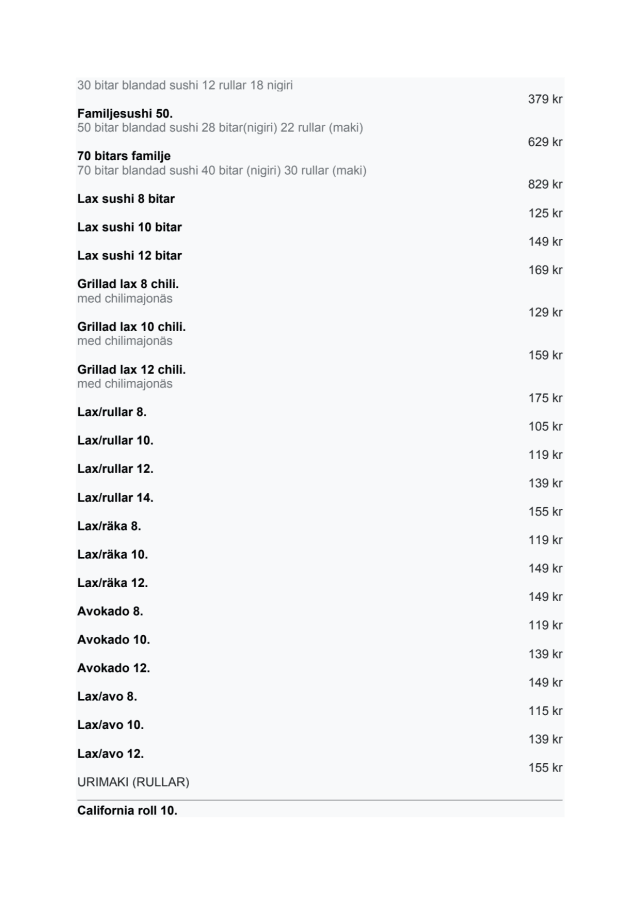Screen dimensions: 640x905
Task: Click the Avokado 12 item
Action: pos(113,668)
